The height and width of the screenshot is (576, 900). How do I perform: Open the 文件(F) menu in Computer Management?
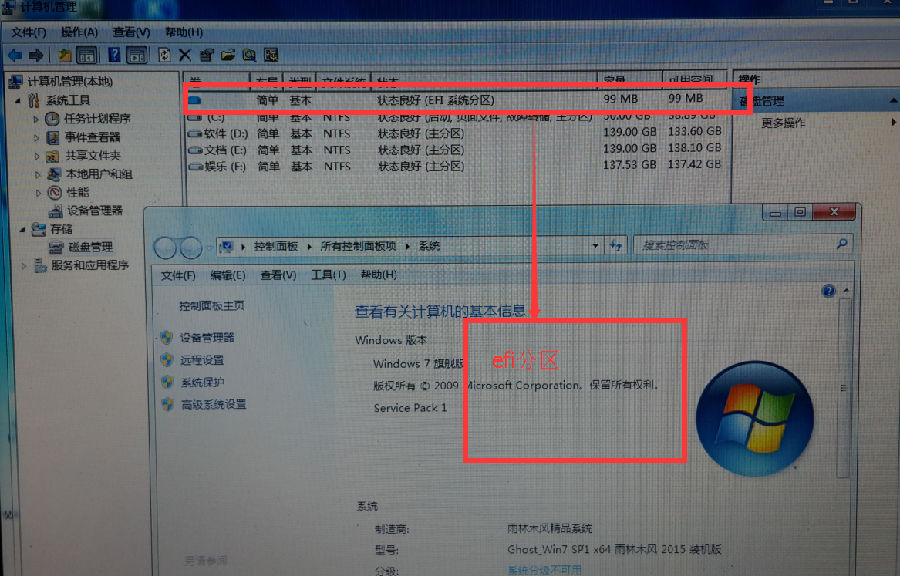pyautogui.click(x=29, y=32)
